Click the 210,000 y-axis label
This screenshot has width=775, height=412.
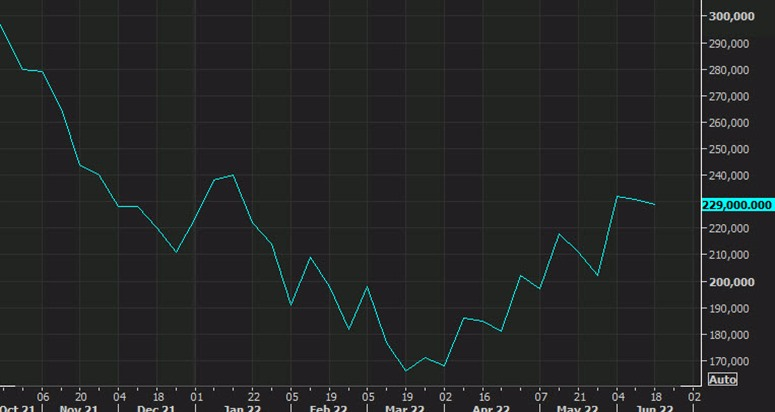(x=729, y=255)
